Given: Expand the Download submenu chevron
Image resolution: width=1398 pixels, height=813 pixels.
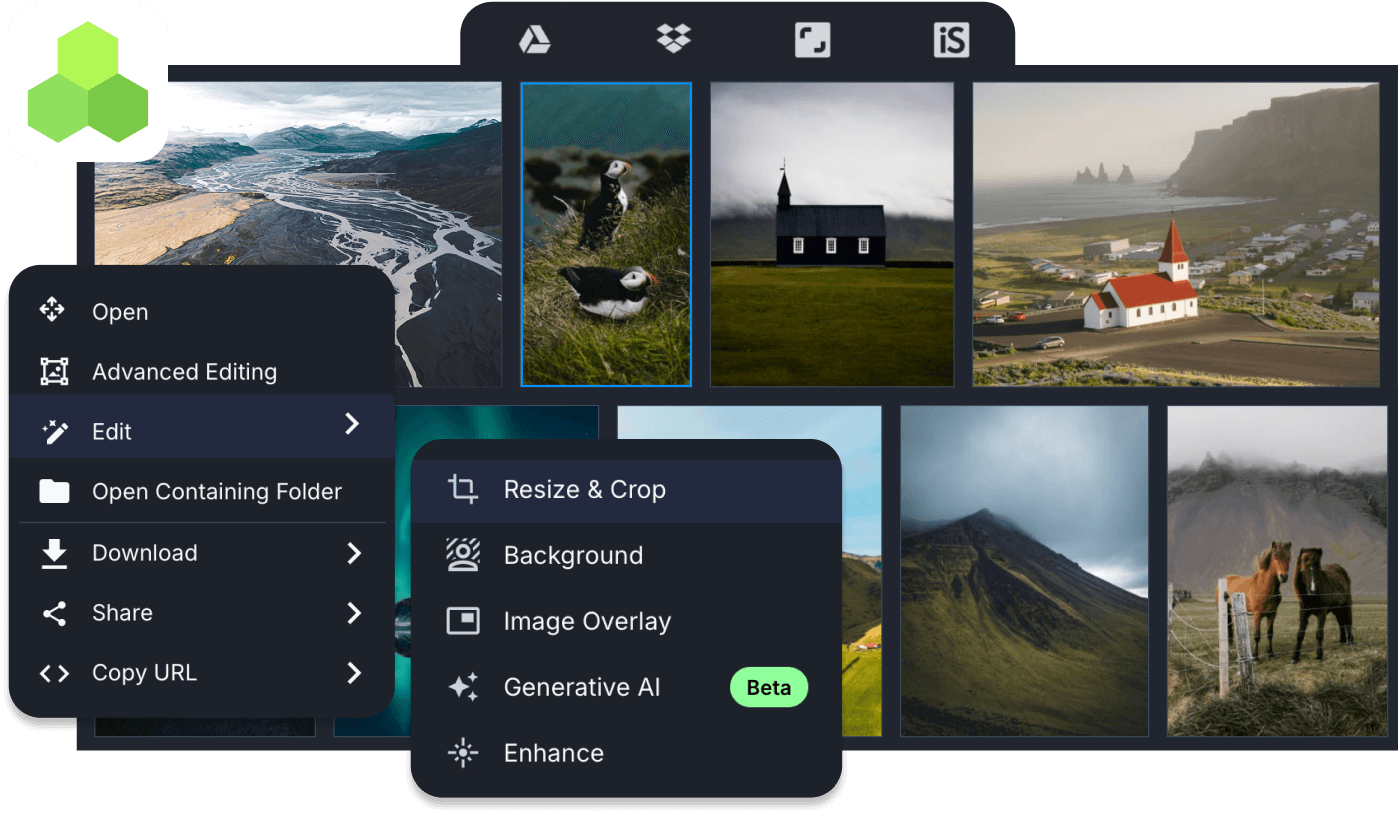Looking at the screenshot, I should pos(354,553).
